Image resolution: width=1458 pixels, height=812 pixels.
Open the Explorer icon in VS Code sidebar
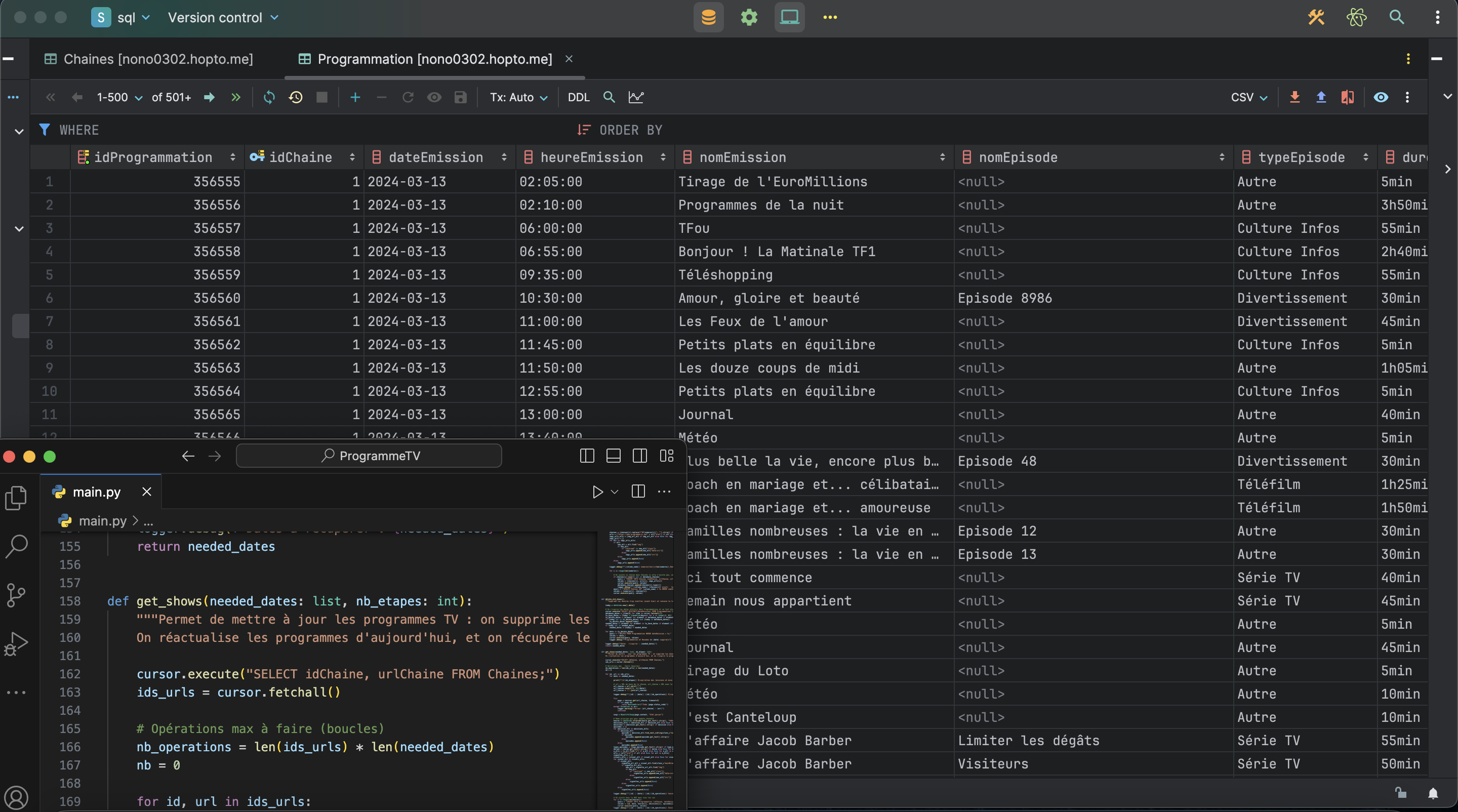tap(16, 499)
